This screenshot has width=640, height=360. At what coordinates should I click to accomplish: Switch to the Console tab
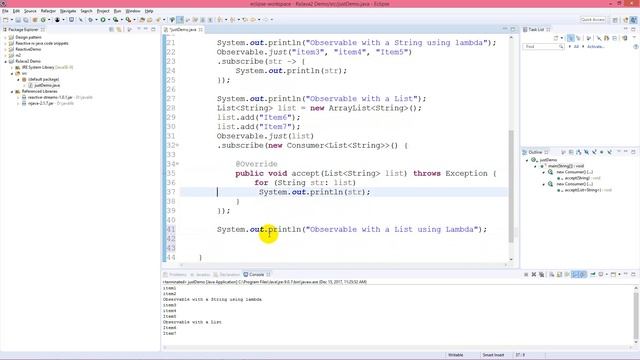coord(256,275)
